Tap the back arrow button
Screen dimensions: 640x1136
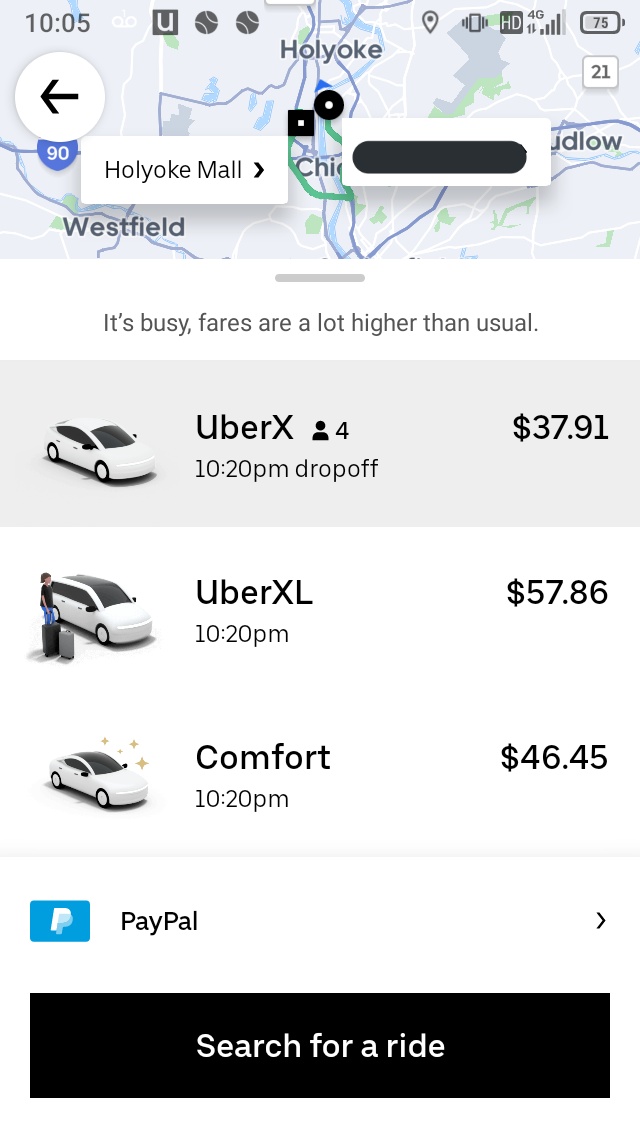pos(60,96)
